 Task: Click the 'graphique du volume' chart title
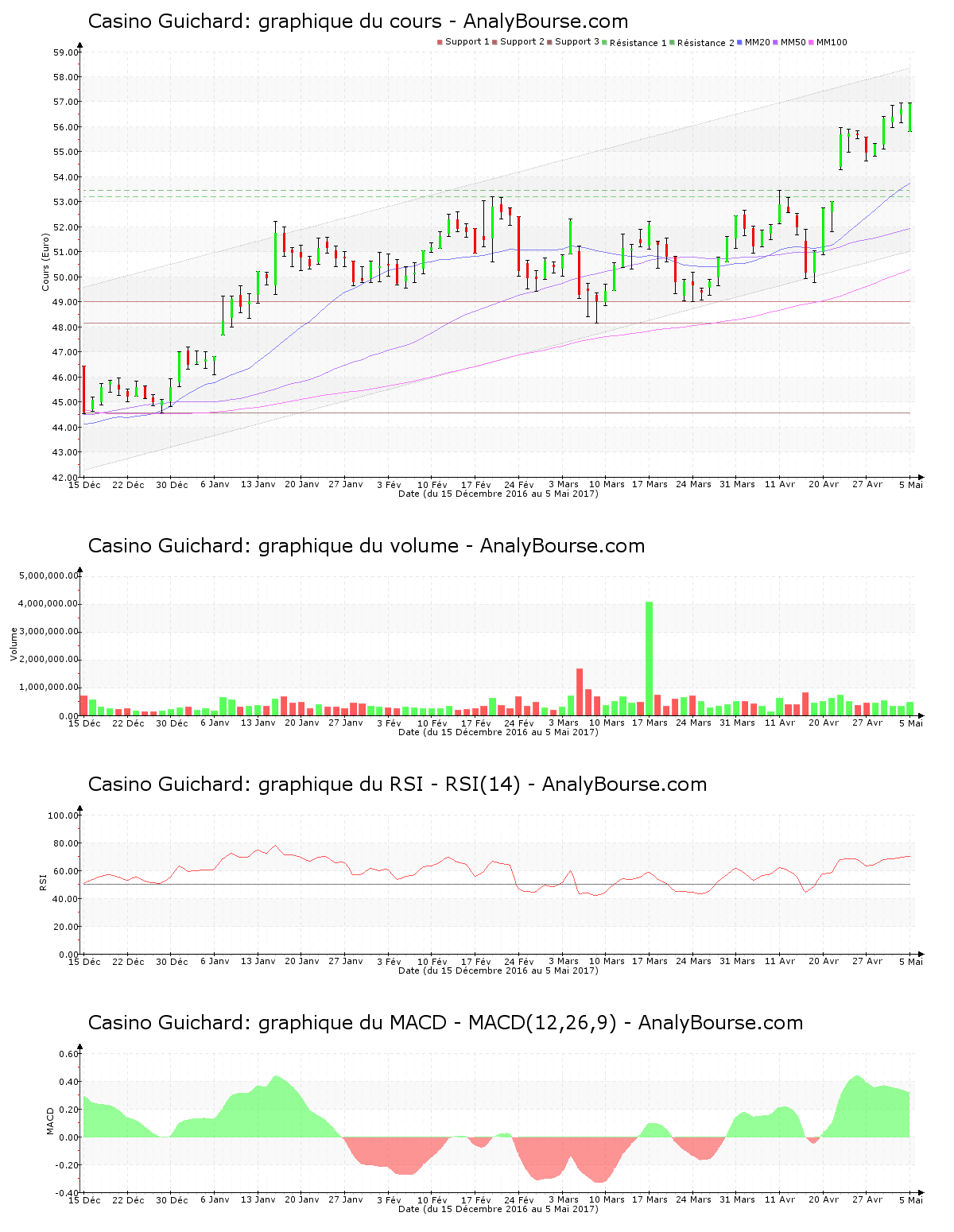(366, 546)
